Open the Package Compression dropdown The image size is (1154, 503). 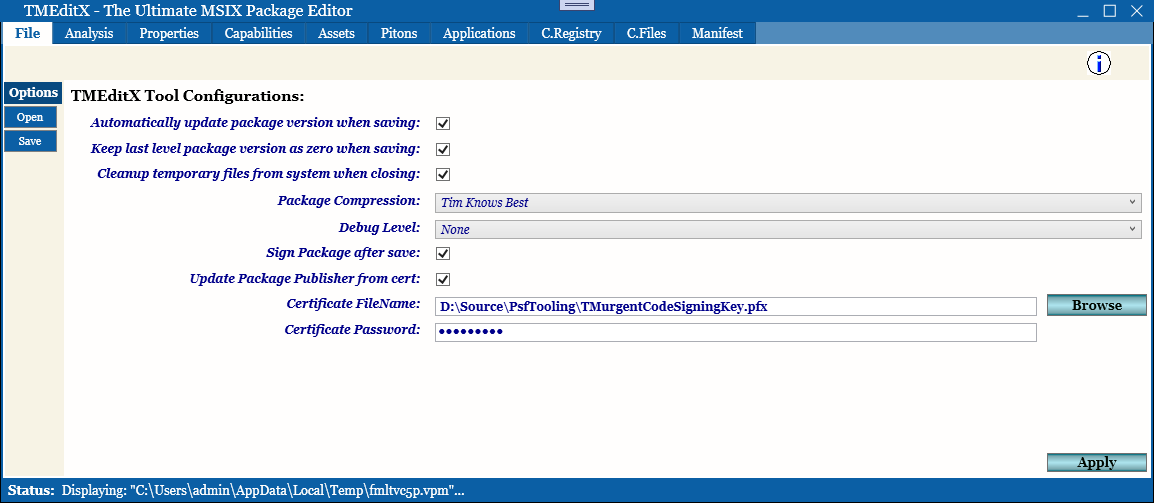click(788, 203)
